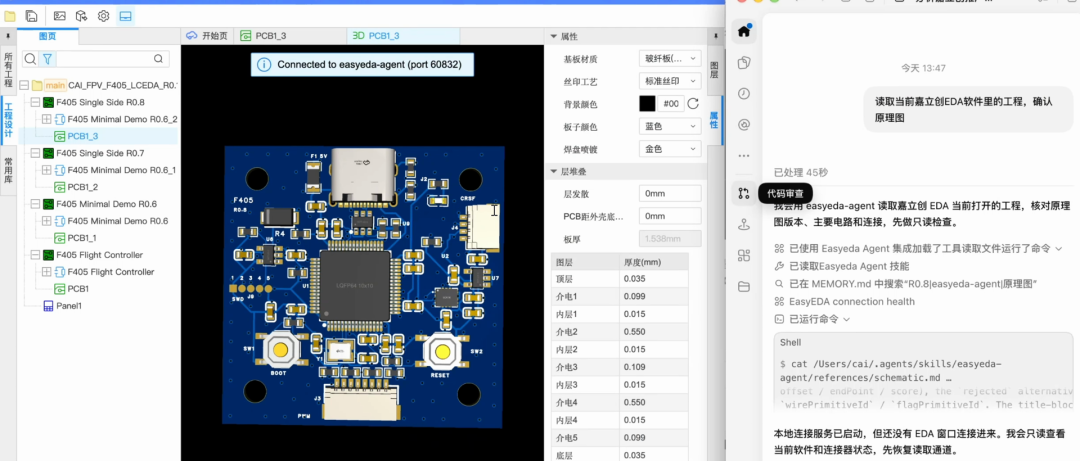Click the F405 Single Side R0.8 board icon
The image size is (1080, 461).
click(x=48, y=102)
